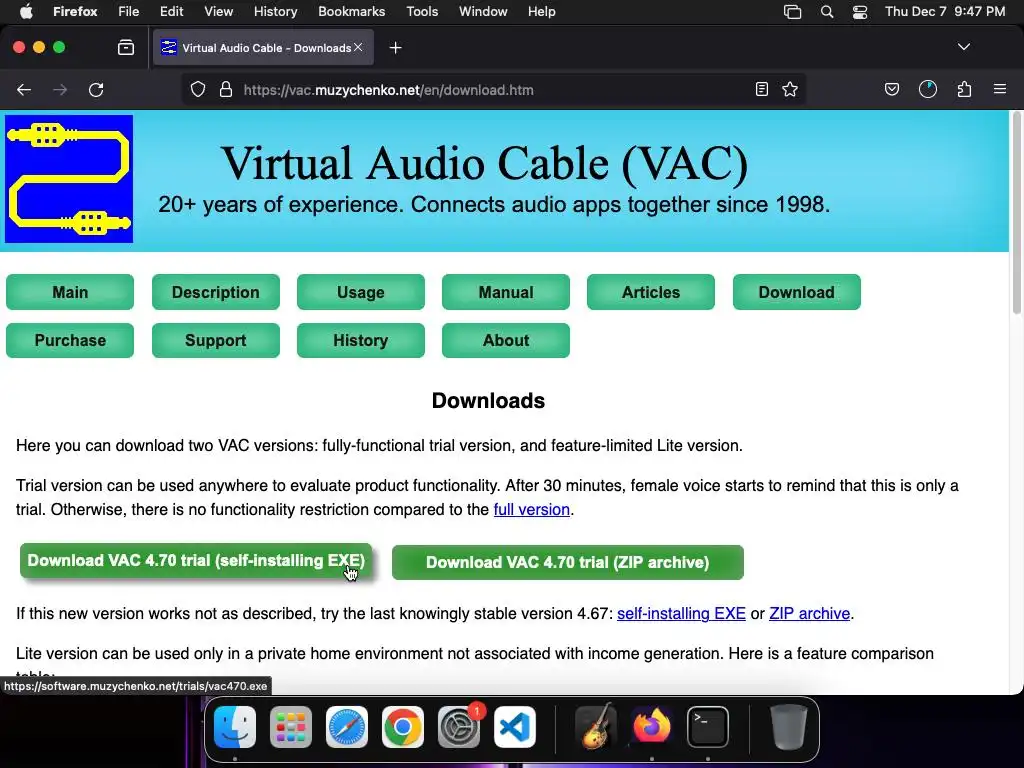Image resolution: width=1024 pixels, height=768 pixels.
Task: Open Control Center icon in menu bar
Action: click(860, 12)
